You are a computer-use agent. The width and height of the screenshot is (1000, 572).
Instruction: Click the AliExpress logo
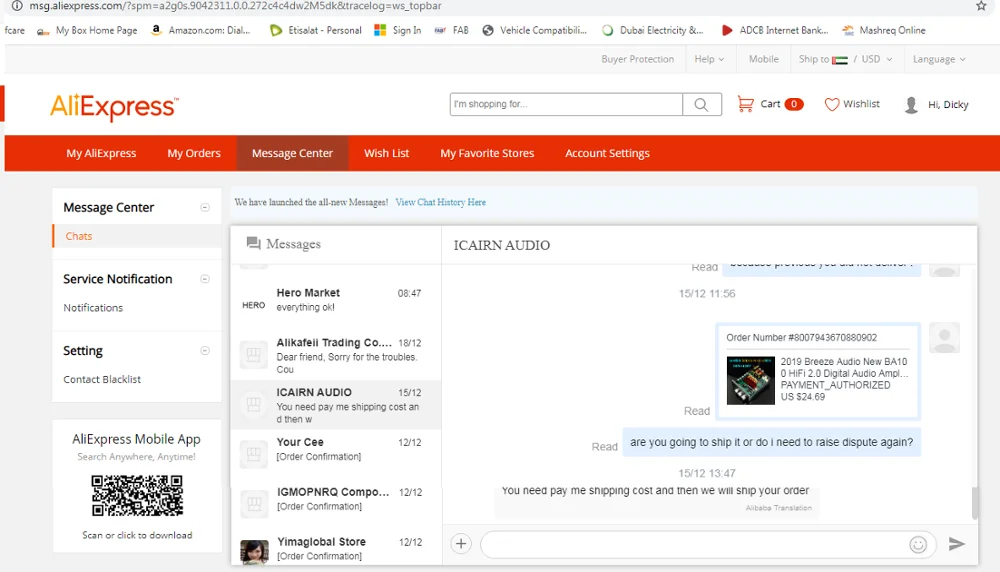tap(114, 106)
